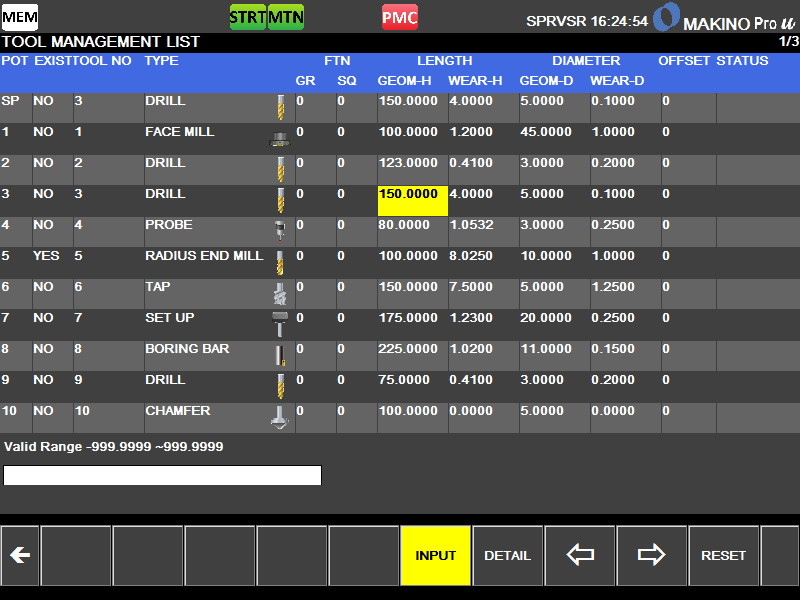Click the value input field below Valid Range

click(162, 476)
